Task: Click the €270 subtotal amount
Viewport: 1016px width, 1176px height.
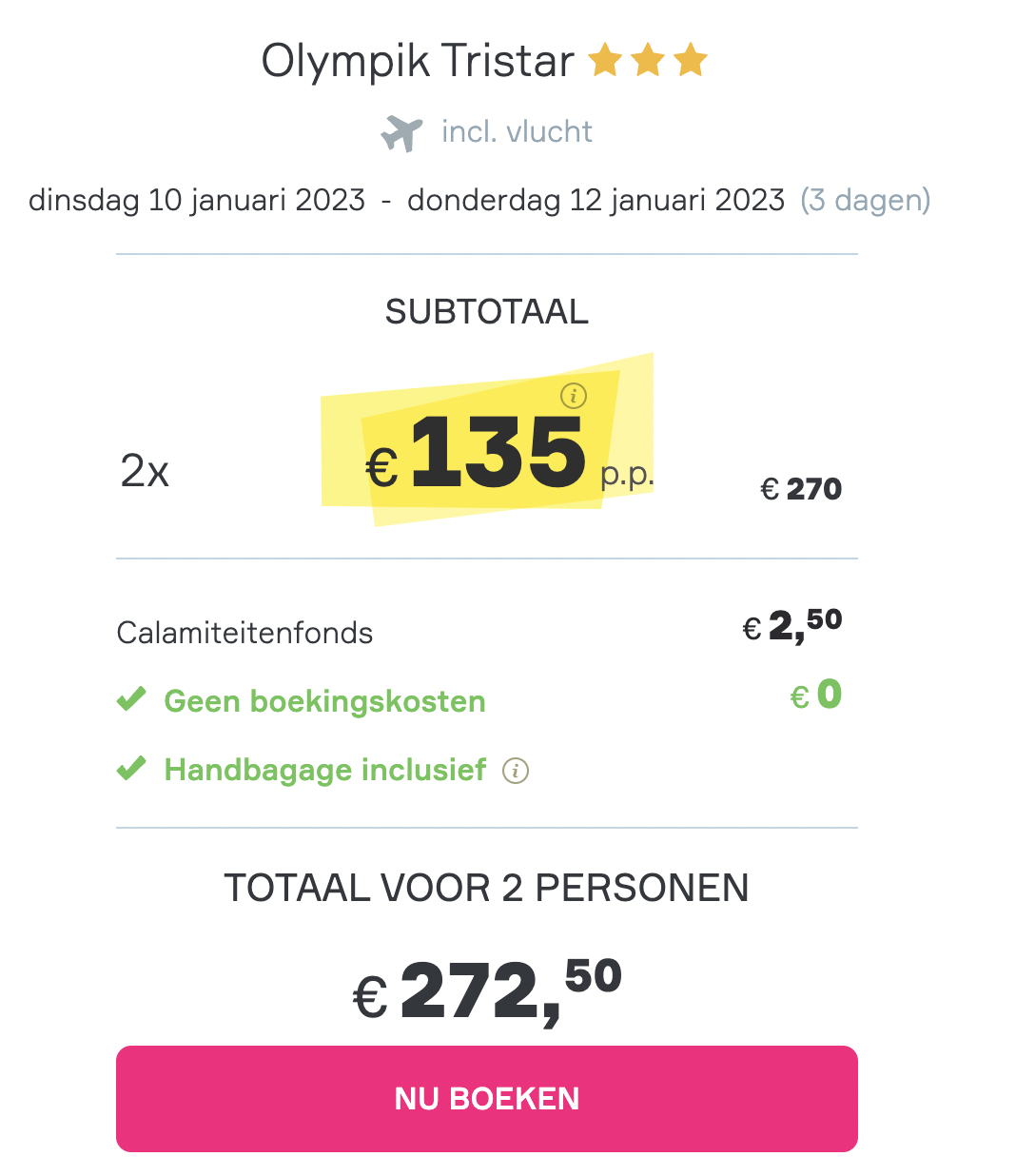Action: coord(801,489)
